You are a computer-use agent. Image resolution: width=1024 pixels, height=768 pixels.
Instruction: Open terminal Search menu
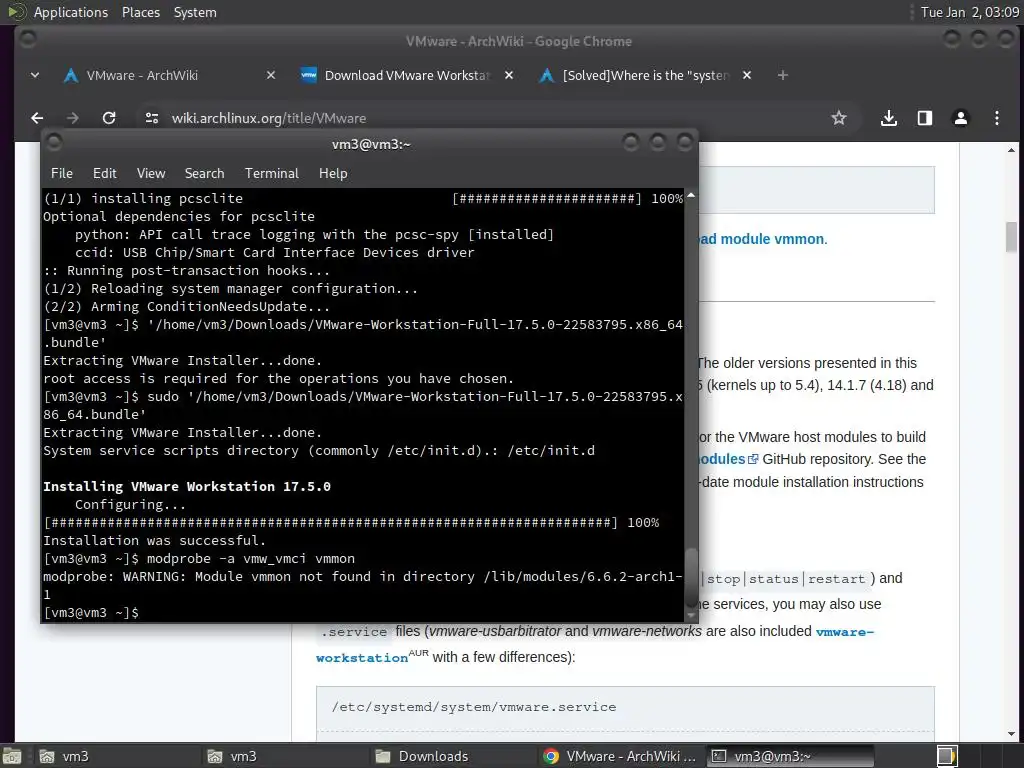coord(204,174)
